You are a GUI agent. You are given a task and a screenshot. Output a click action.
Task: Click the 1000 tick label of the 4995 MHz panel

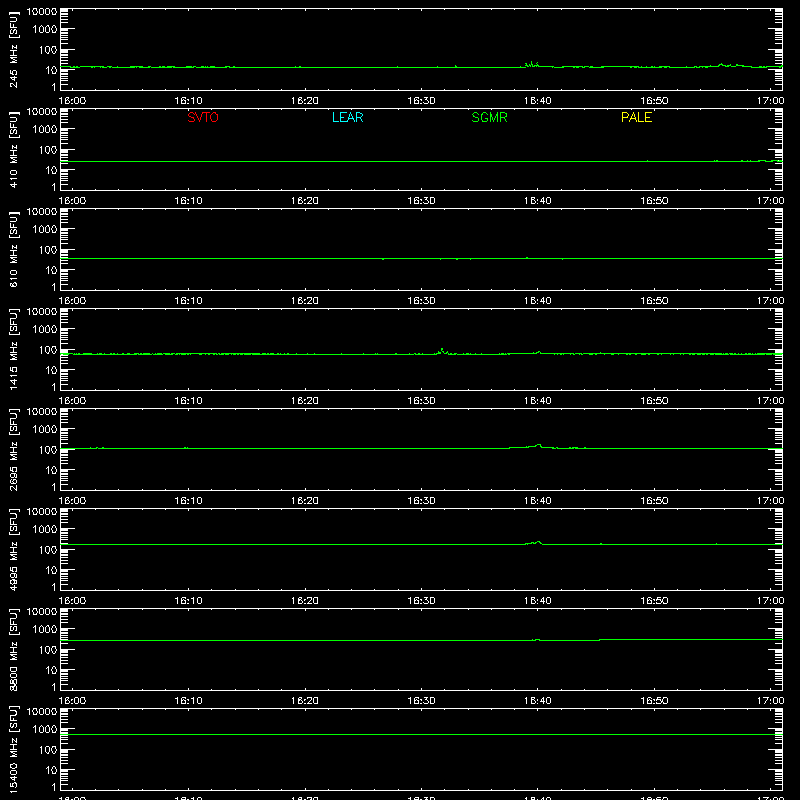(x=45, y=530)
